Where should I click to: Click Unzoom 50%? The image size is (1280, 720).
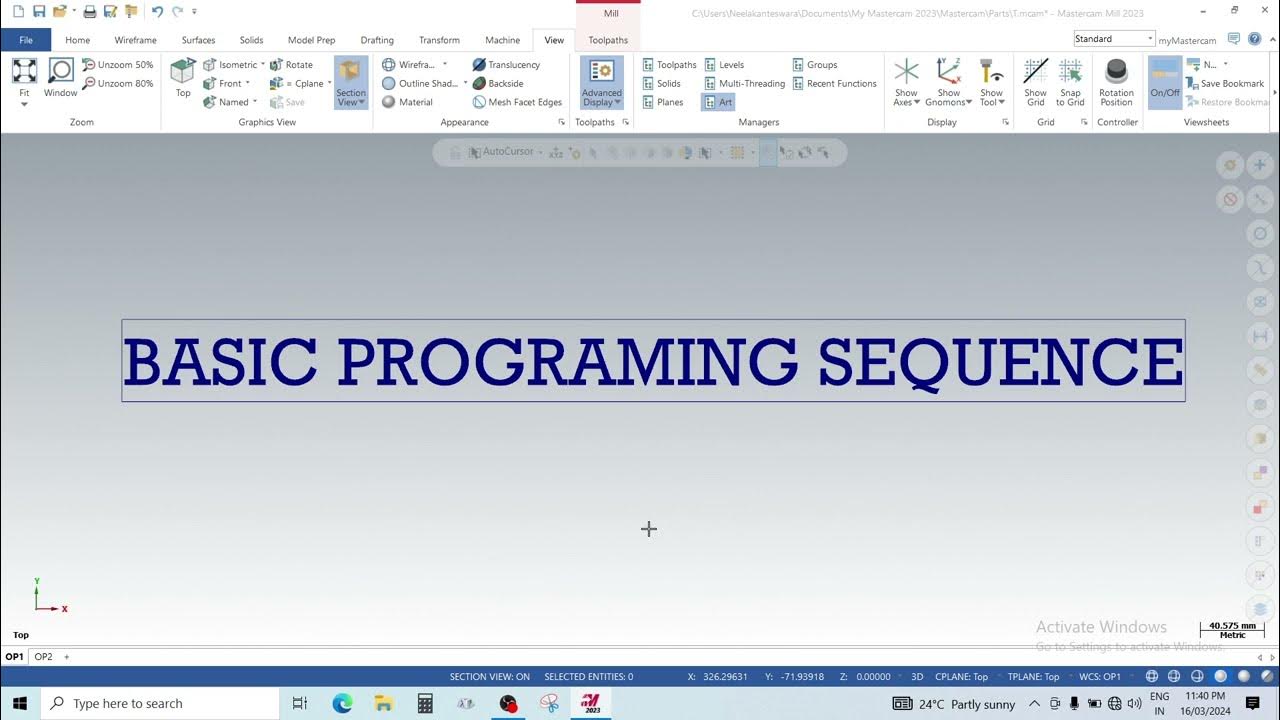point(118,65)
